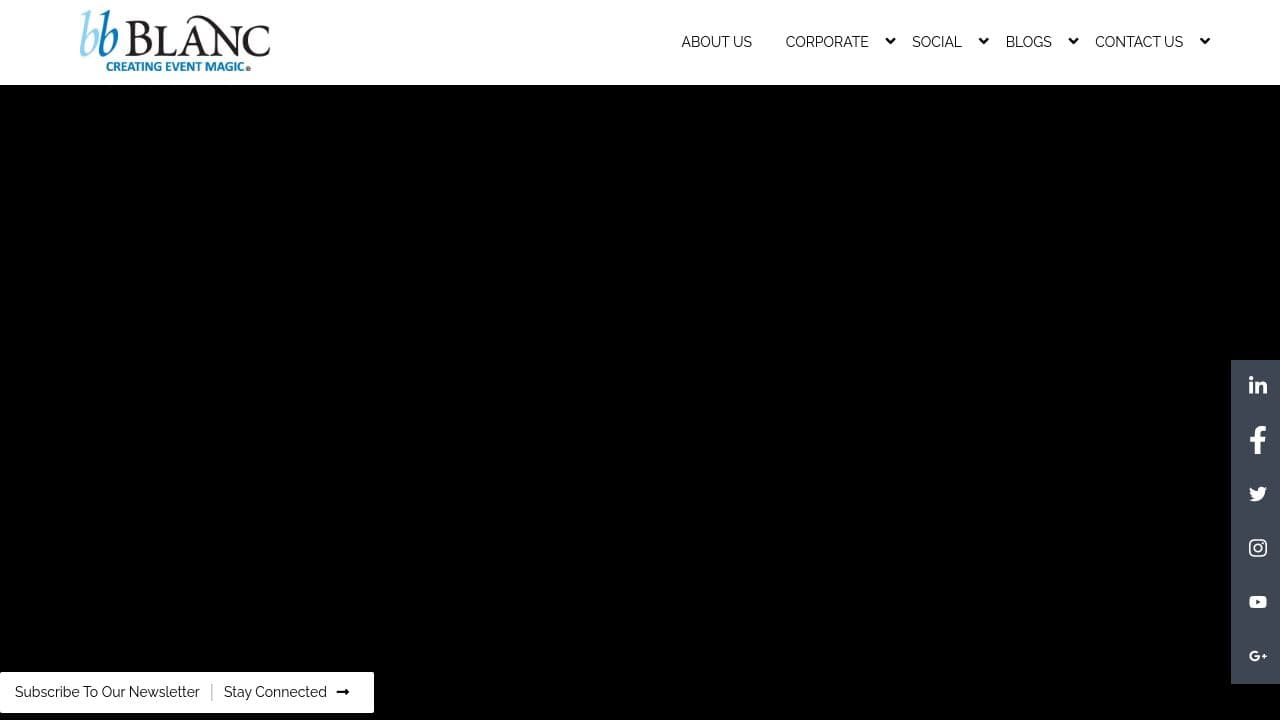
Task: Open the YouTube channel icon
Action: click(x=1257, y=602)
